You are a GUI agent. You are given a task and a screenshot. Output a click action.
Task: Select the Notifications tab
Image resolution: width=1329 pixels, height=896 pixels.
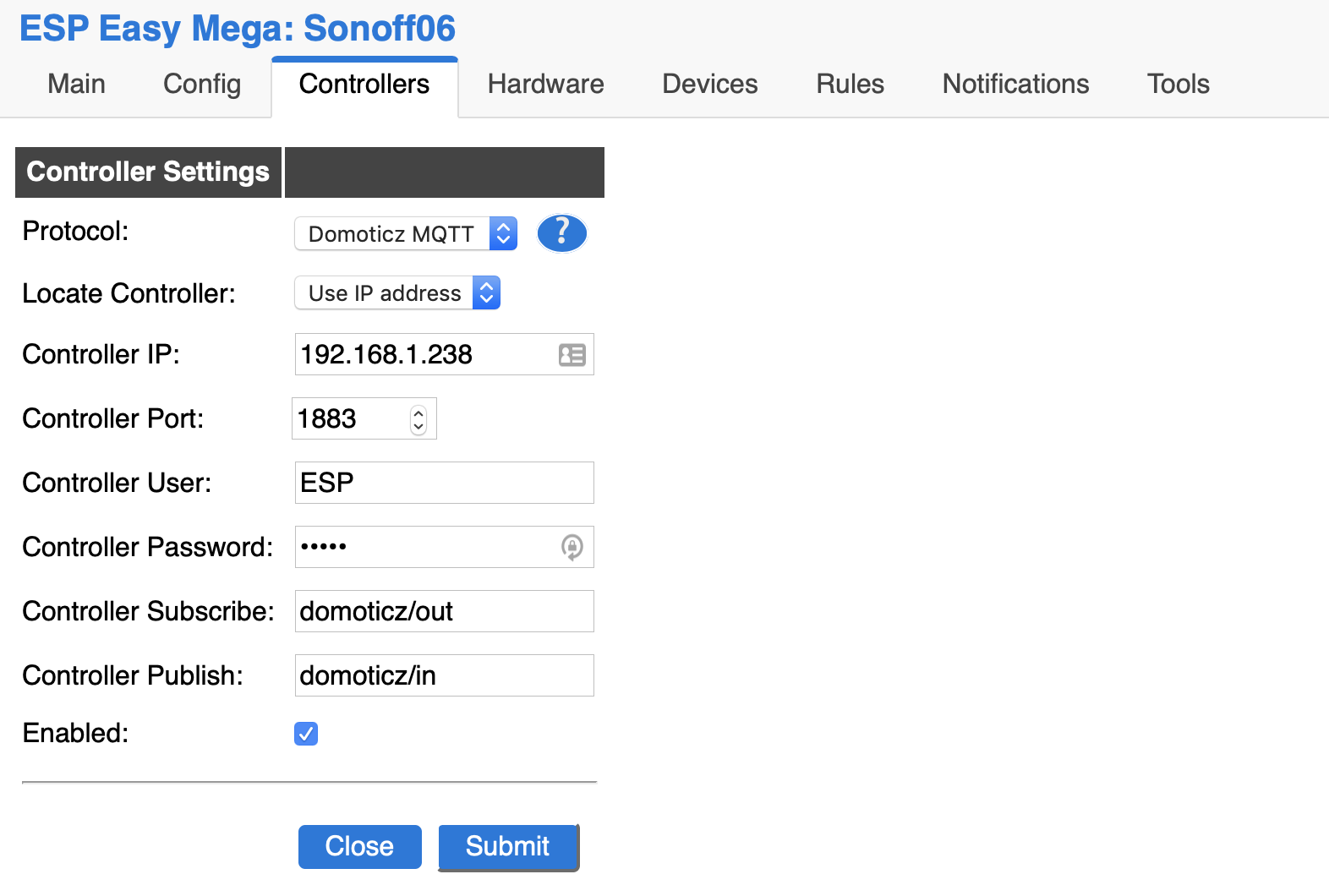pos(1016,85)
